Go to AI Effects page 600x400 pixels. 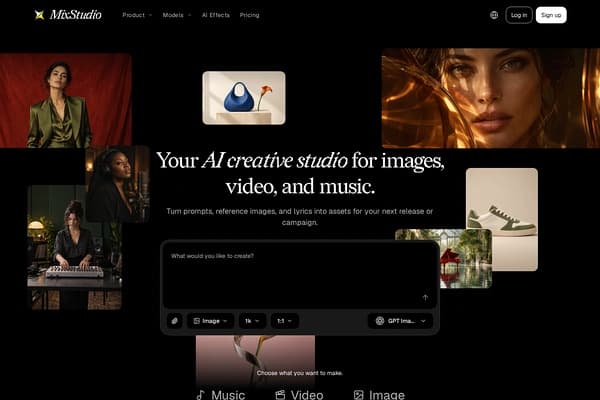point(216,15)
